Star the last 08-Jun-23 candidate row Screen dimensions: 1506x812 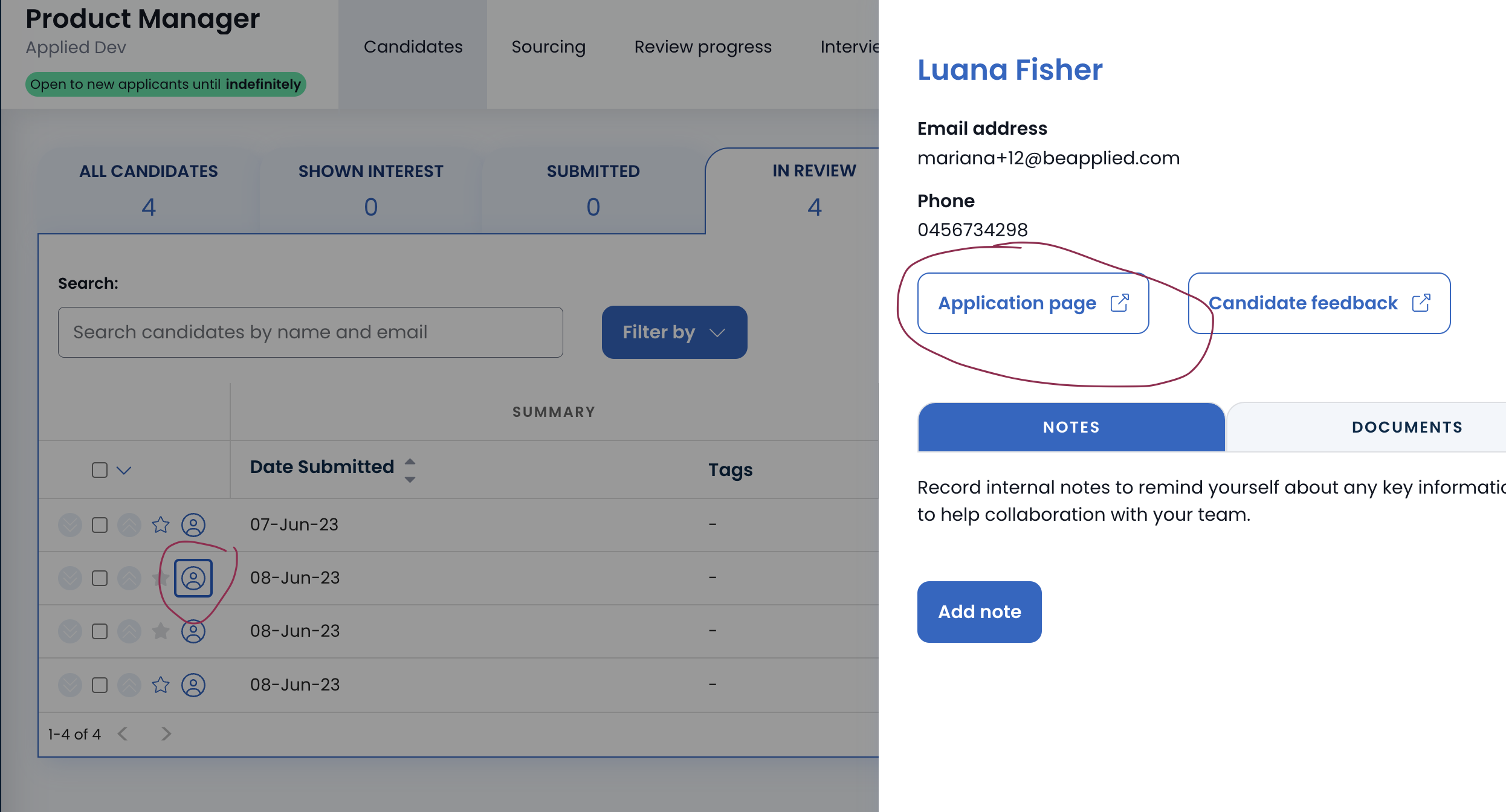(161, 685)
